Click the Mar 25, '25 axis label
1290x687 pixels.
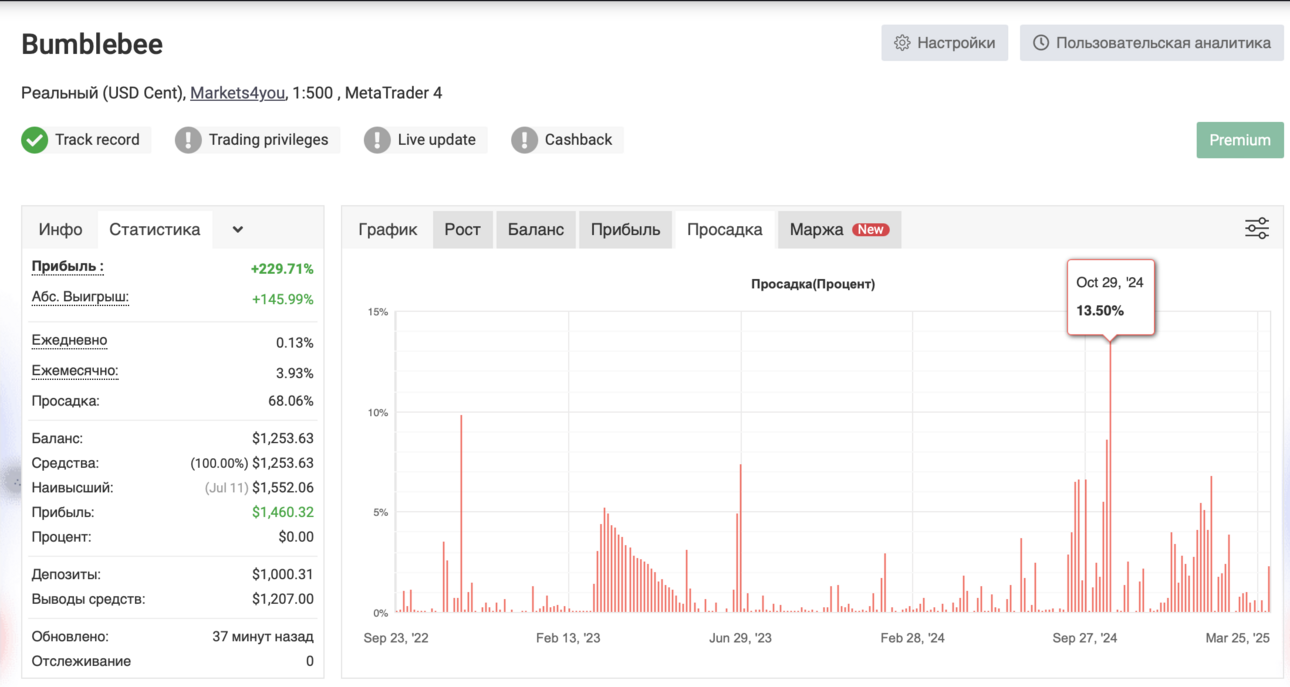pos(1237,638)
